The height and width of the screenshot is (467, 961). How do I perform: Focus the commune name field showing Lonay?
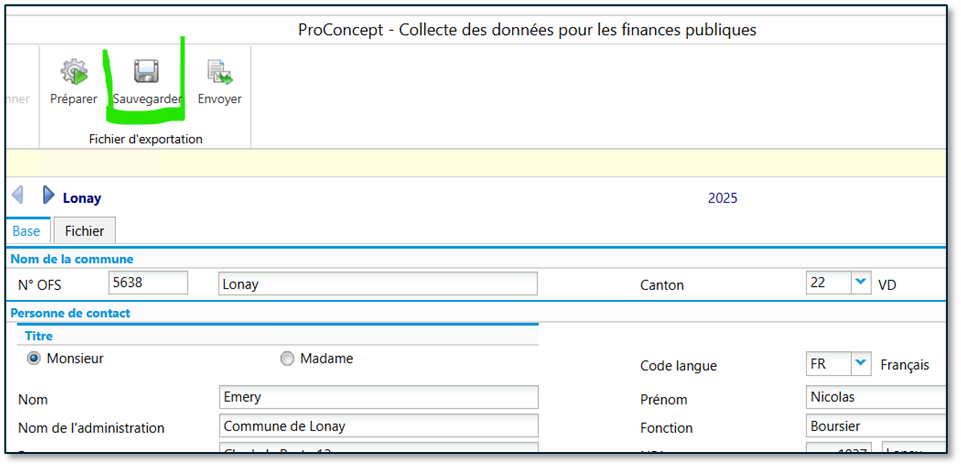tap(377, 284)
